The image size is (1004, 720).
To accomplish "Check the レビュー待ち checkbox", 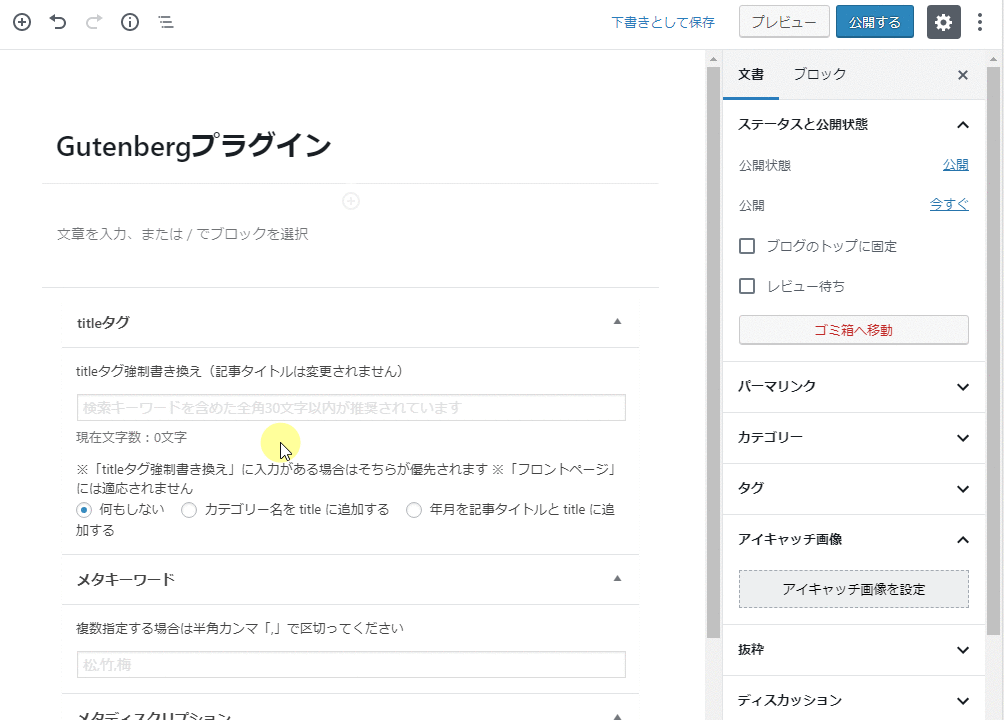I will [747, 286].
